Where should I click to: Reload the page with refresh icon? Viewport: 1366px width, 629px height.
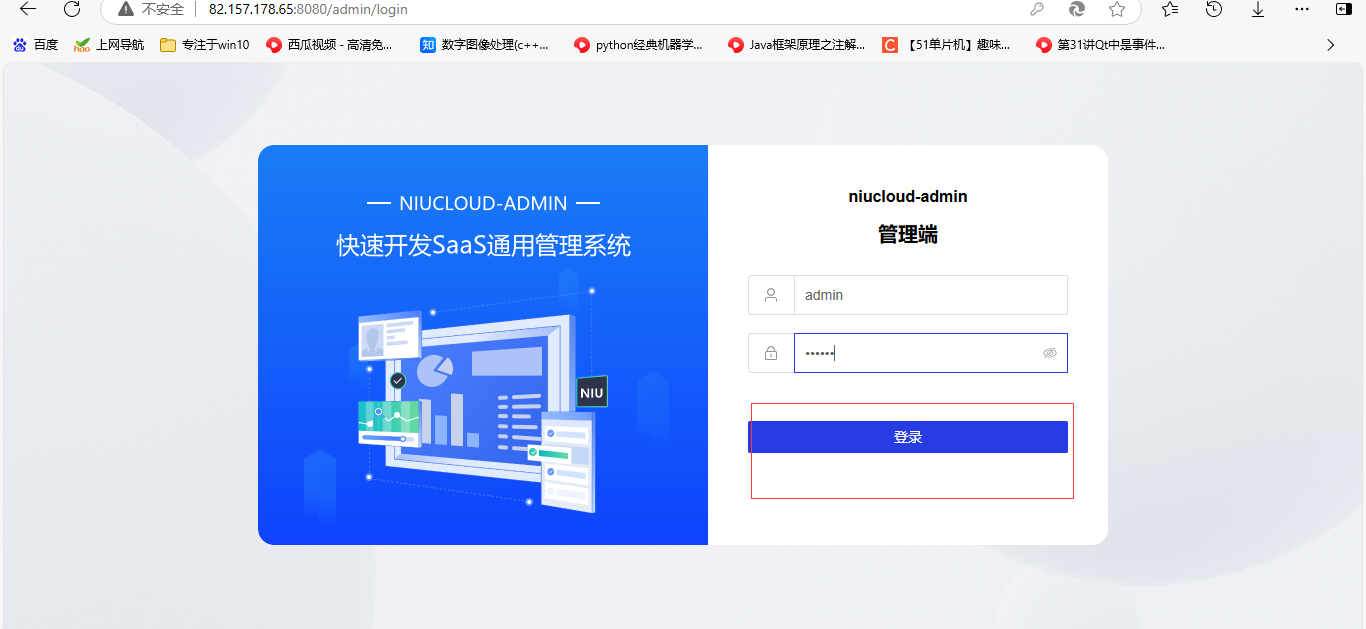click(72, 9)
